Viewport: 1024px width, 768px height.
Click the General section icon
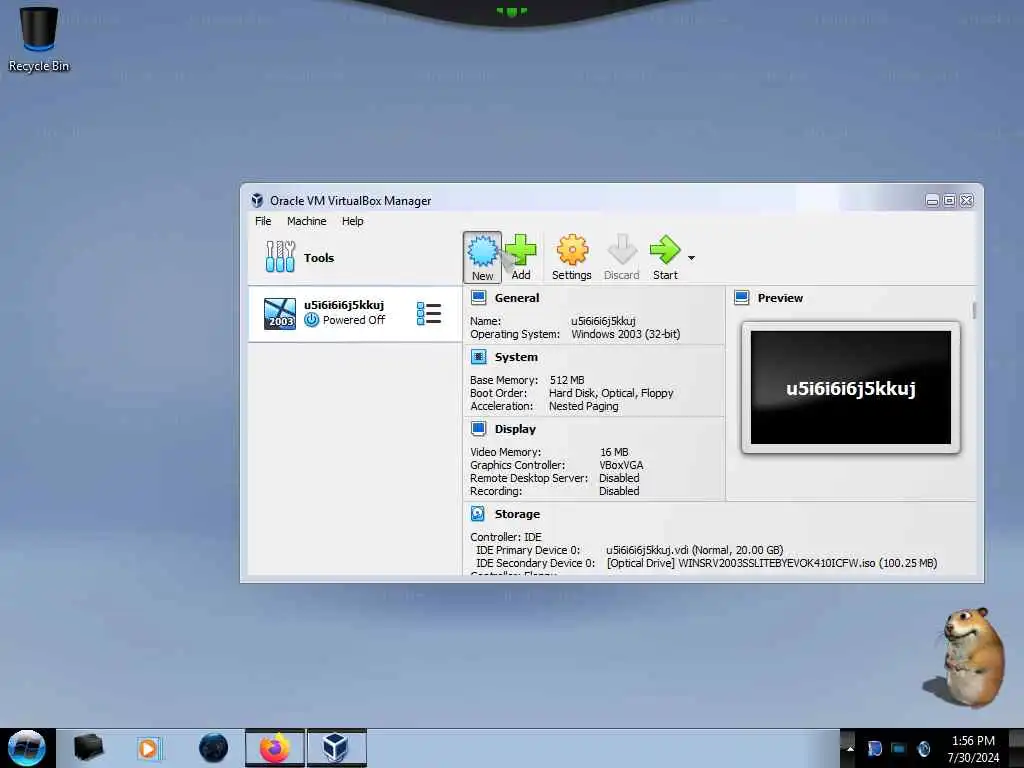(479, 298)
